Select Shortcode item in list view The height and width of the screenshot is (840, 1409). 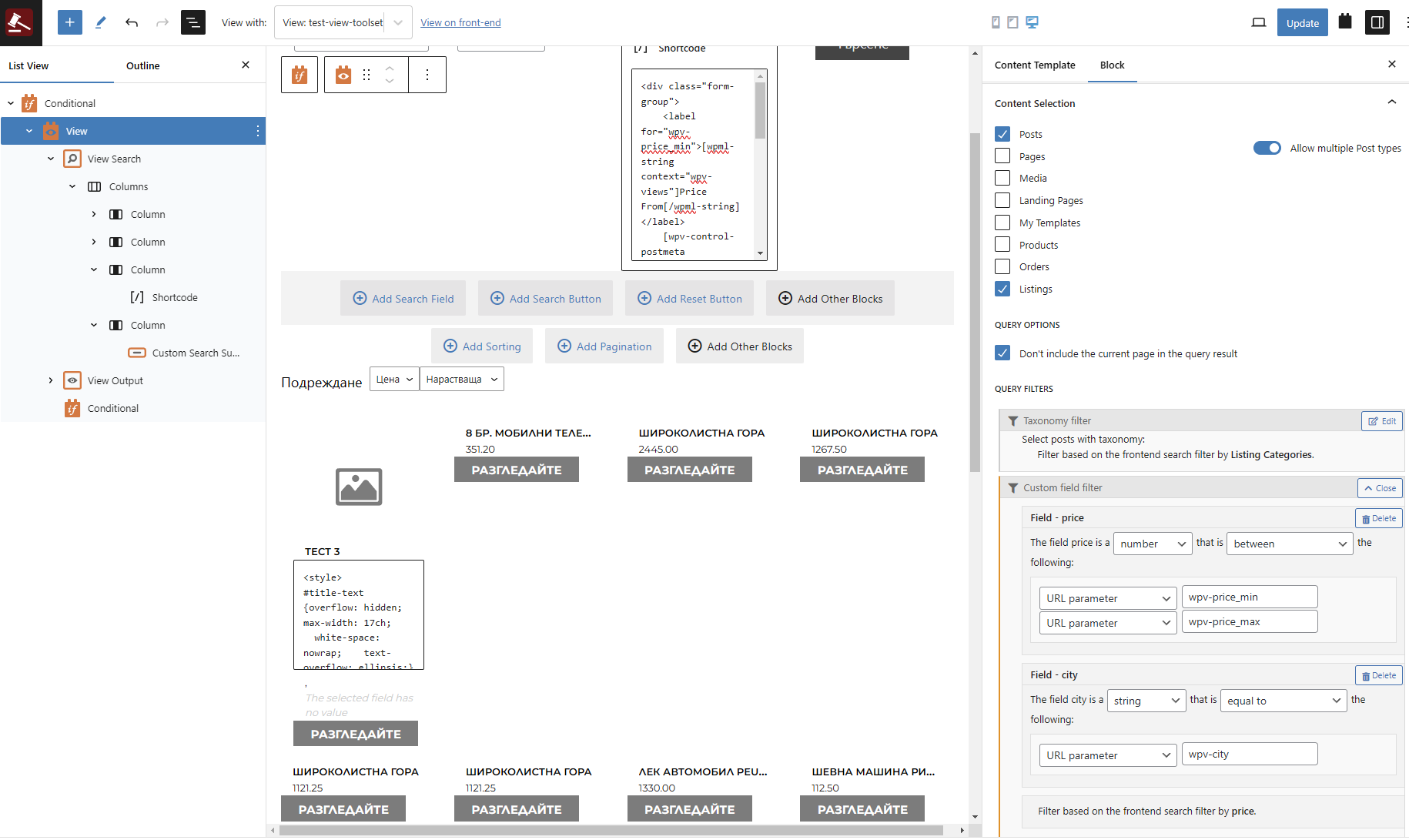(175, 297)
